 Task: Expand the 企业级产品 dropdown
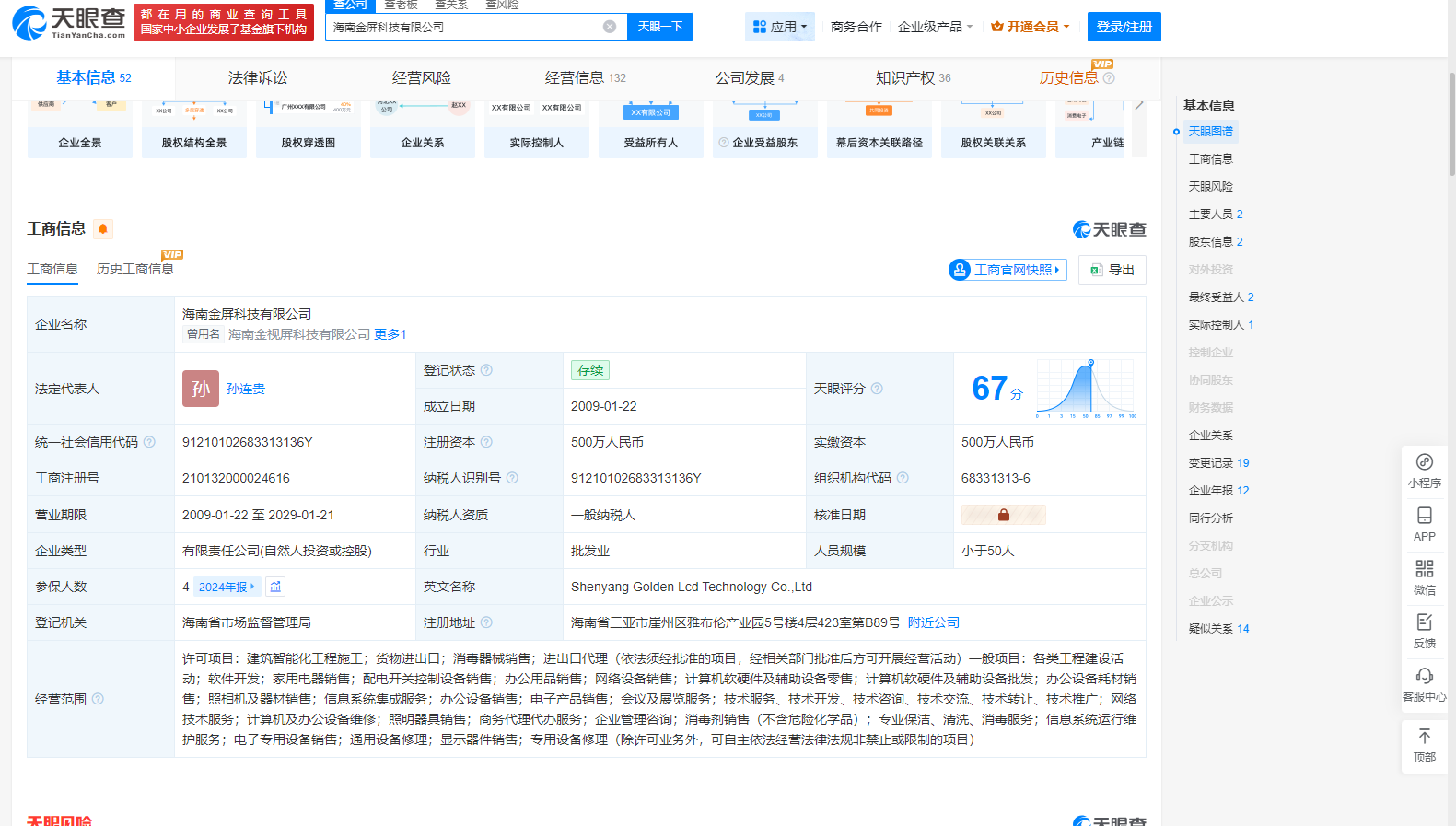click(x=935, y=27)
